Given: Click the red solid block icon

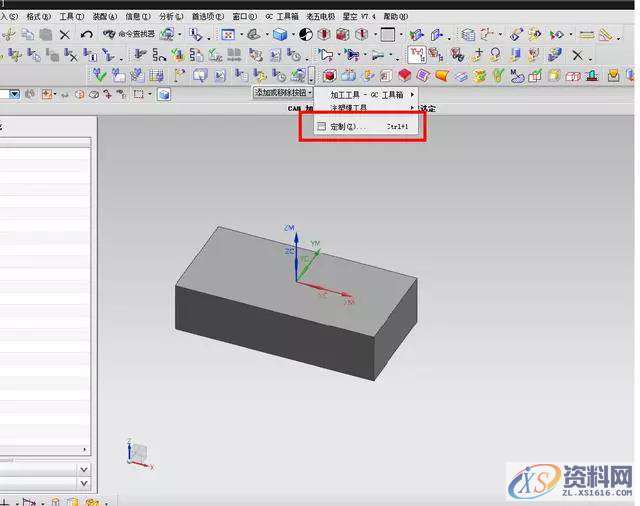Looking at the screenshot, I should click(x=404, y=75).
